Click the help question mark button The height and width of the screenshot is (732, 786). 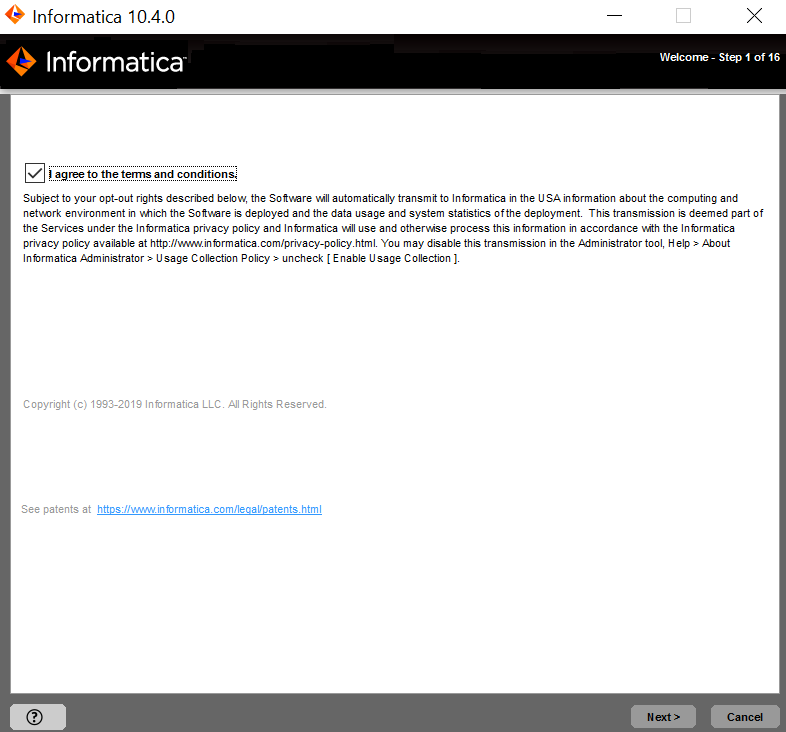pos(38,716)
